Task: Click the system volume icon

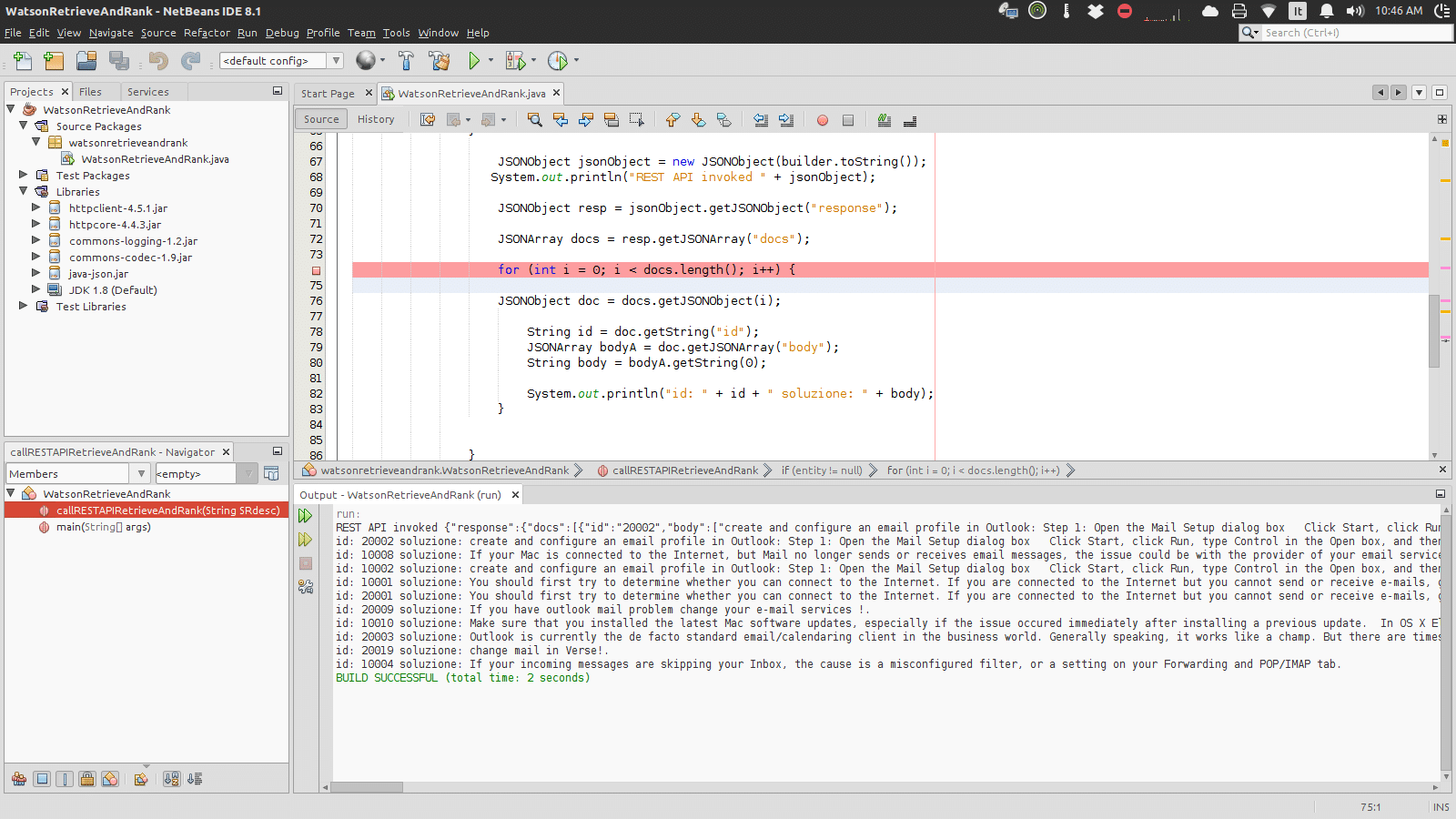Action: pyautogui.click(x=1355, y=11)
